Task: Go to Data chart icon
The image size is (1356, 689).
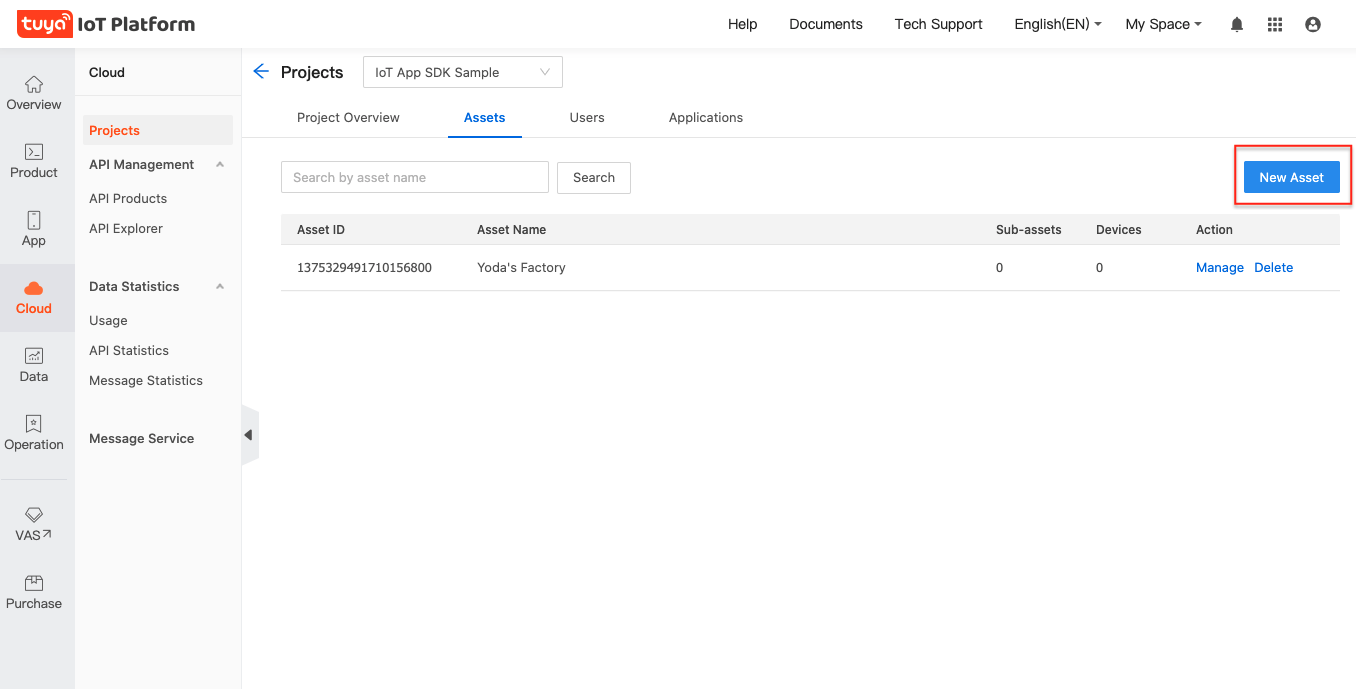Action: (34, 357)
